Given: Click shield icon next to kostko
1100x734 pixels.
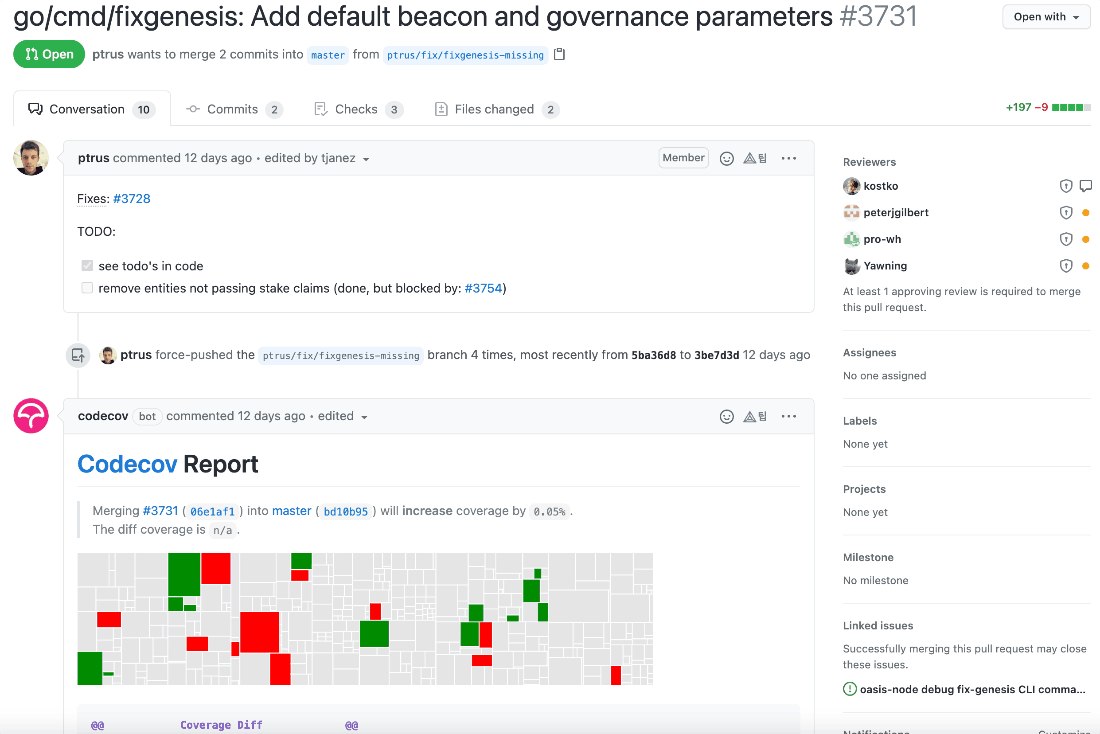Looking at the screenshot, I should coord(1066,186).
